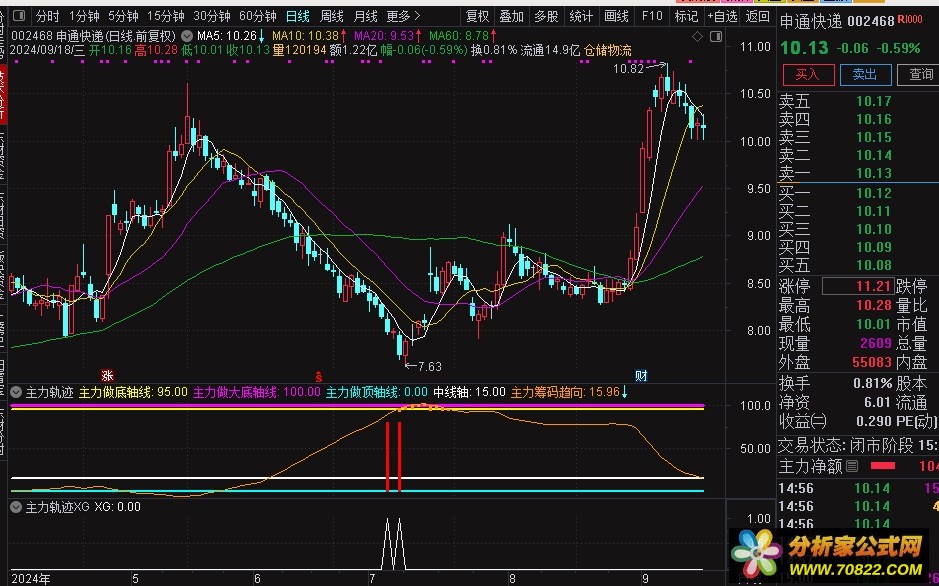939x586 pixels.
Task: Open F10 company info
Action: click(652, 16)
